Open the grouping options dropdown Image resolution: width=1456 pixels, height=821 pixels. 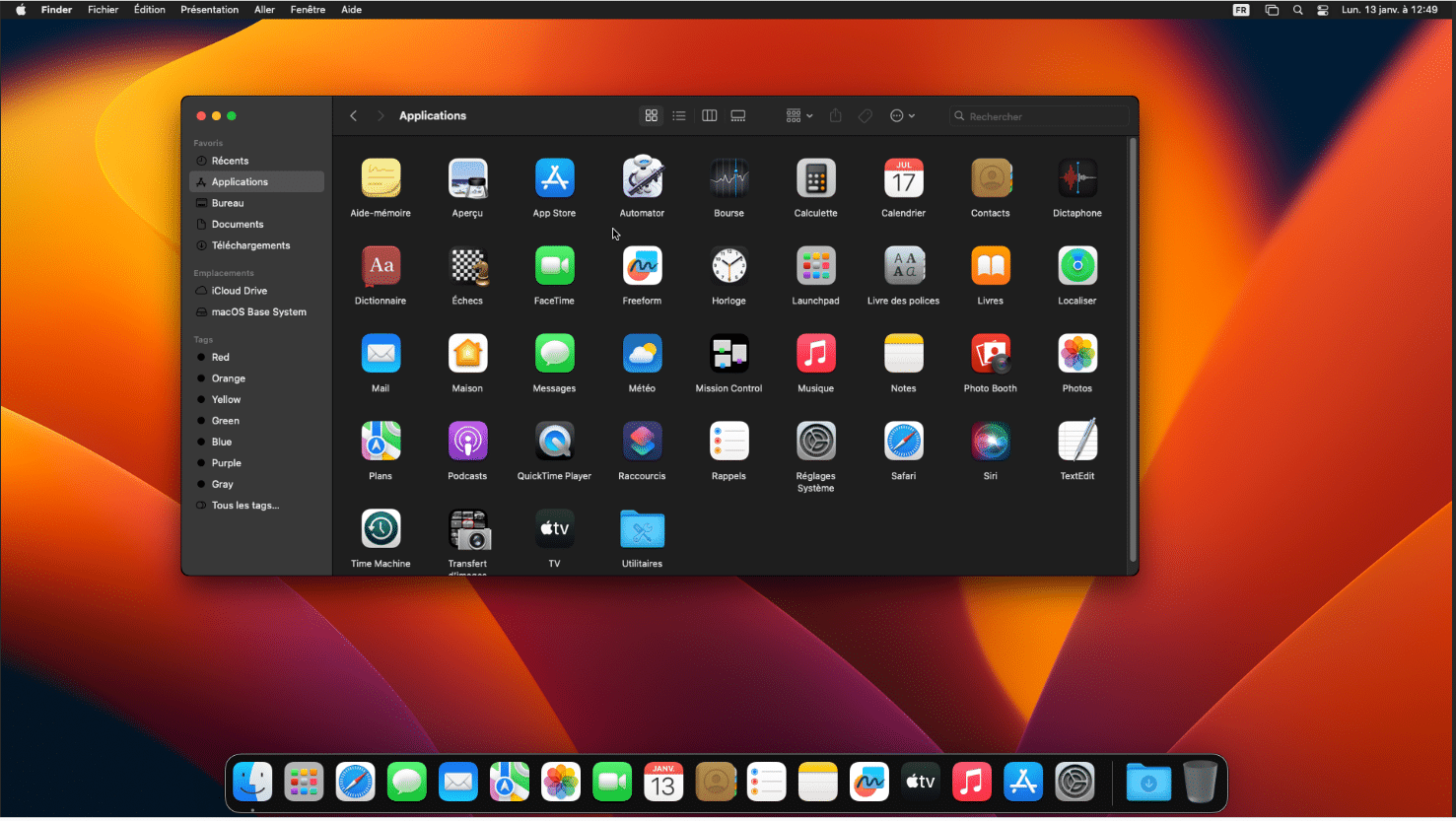[797, 115]
